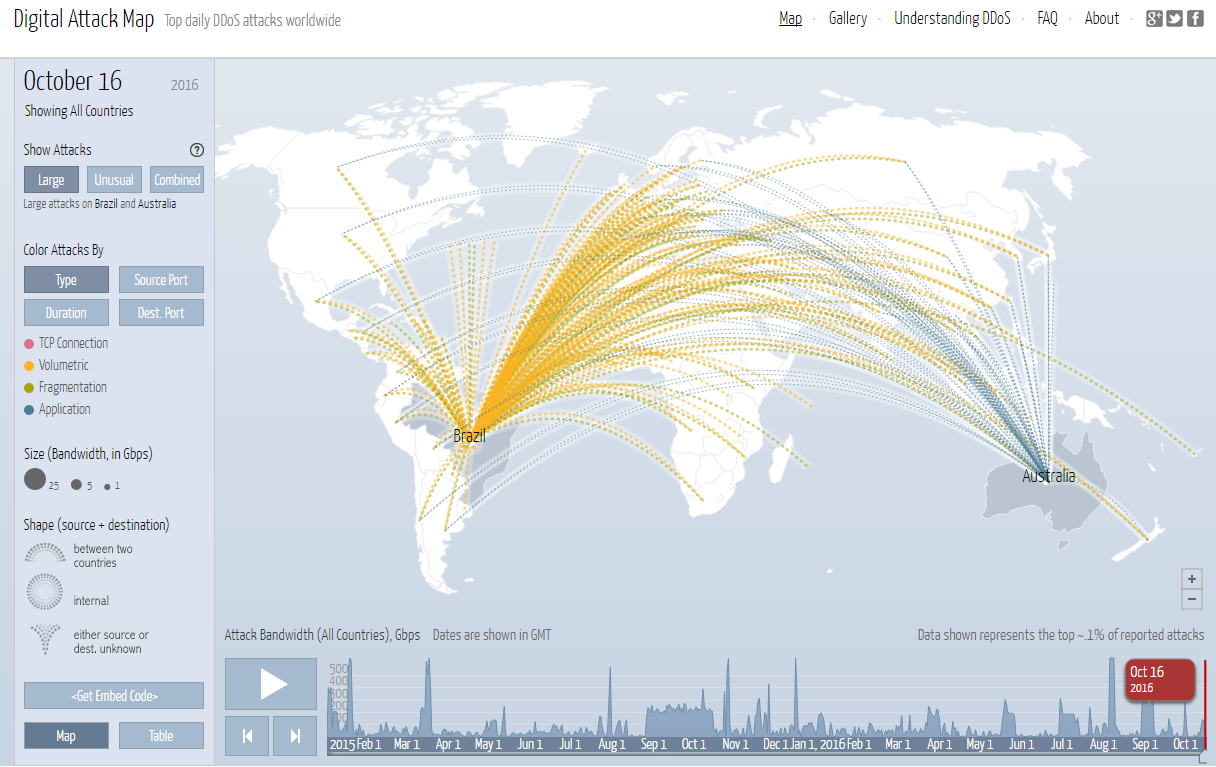This screenshot has width=1216, height=767.
Task: Jump timeline to Jun 1 2016
Action: pos(1021,745)
